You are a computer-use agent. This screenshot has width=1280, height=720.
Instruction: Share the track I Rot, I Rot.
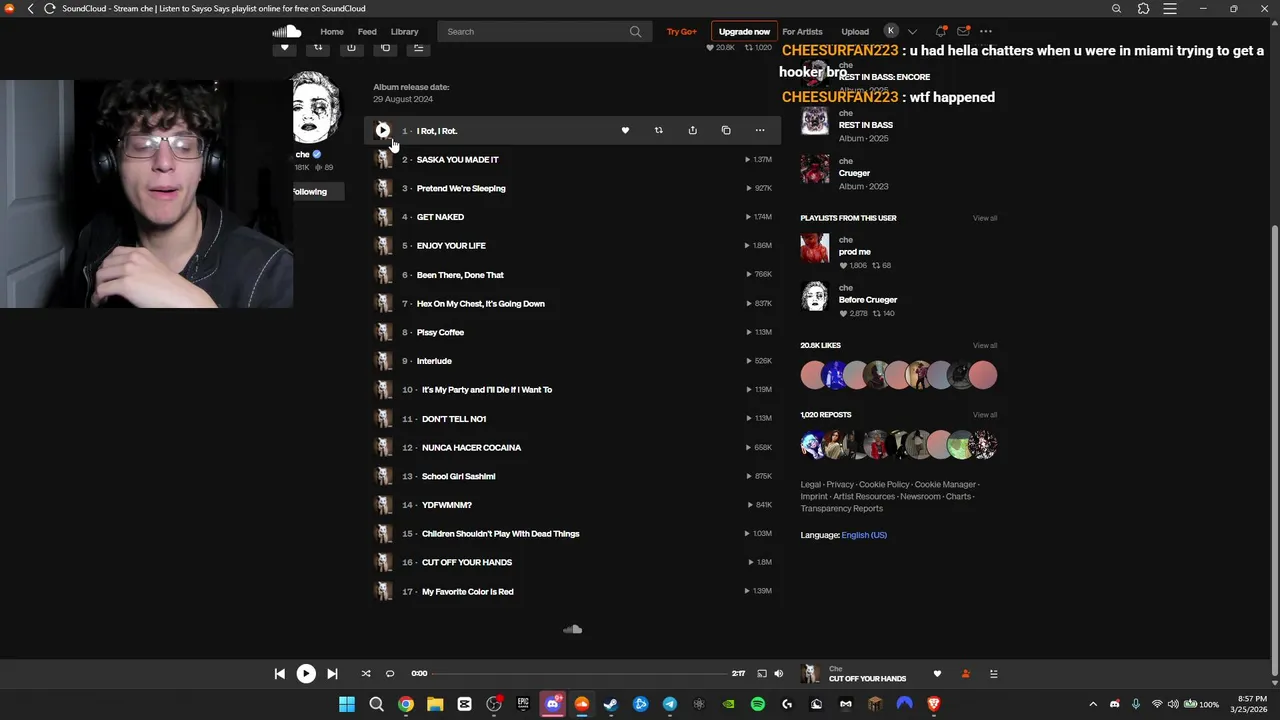pos(692,130)
